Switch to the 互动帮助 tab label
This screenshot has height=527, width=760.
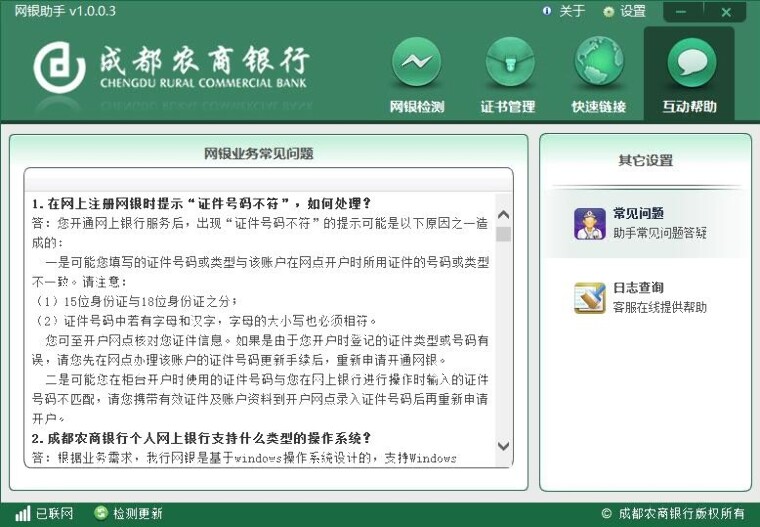pyautogui.click(x=689, y=106)
